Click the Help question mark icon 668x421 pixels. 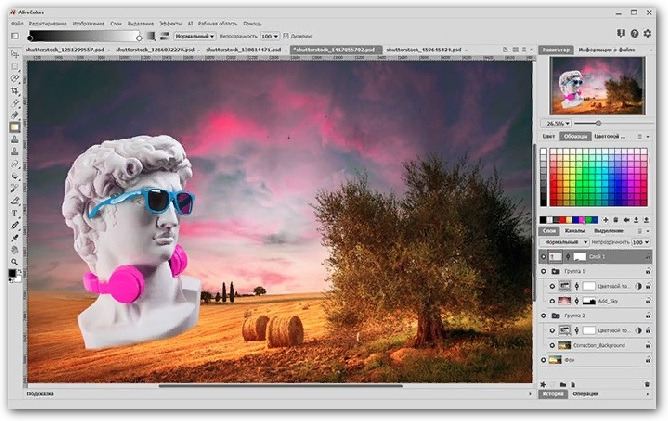(x=634, y=35)
